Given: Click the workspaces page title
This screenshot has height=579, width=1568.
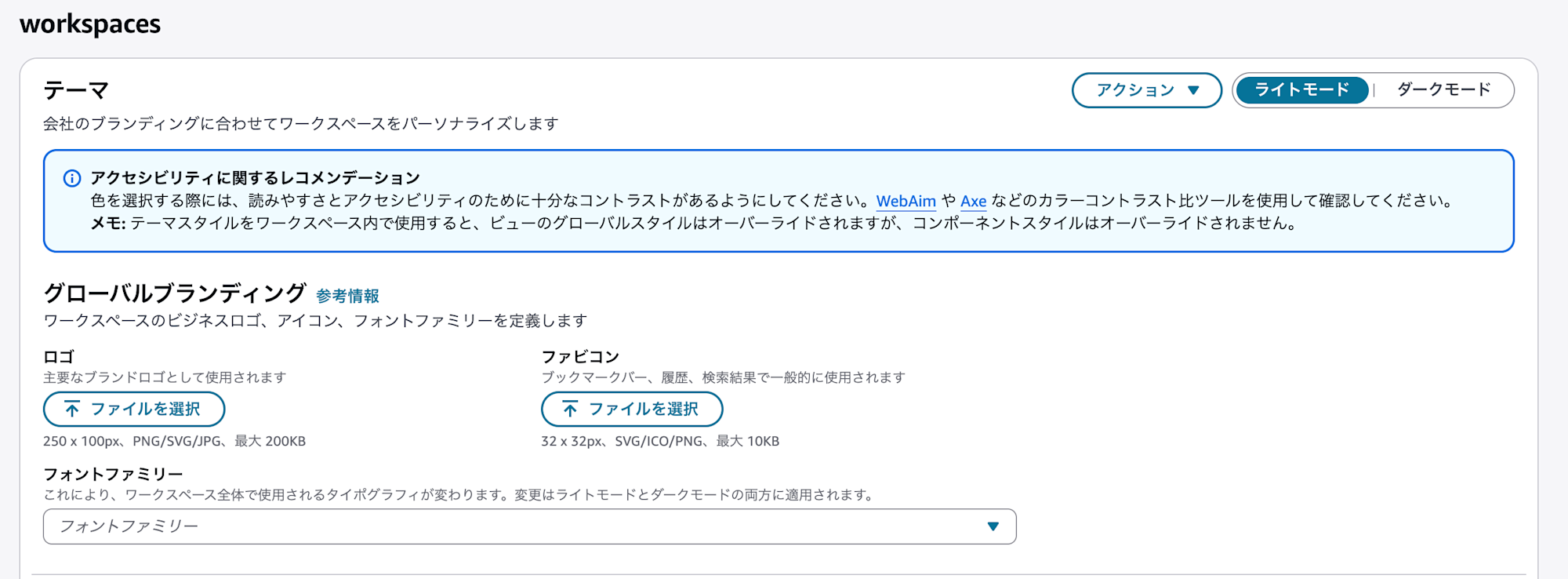Looking at the screenshot, I should [x=90, y=24].
